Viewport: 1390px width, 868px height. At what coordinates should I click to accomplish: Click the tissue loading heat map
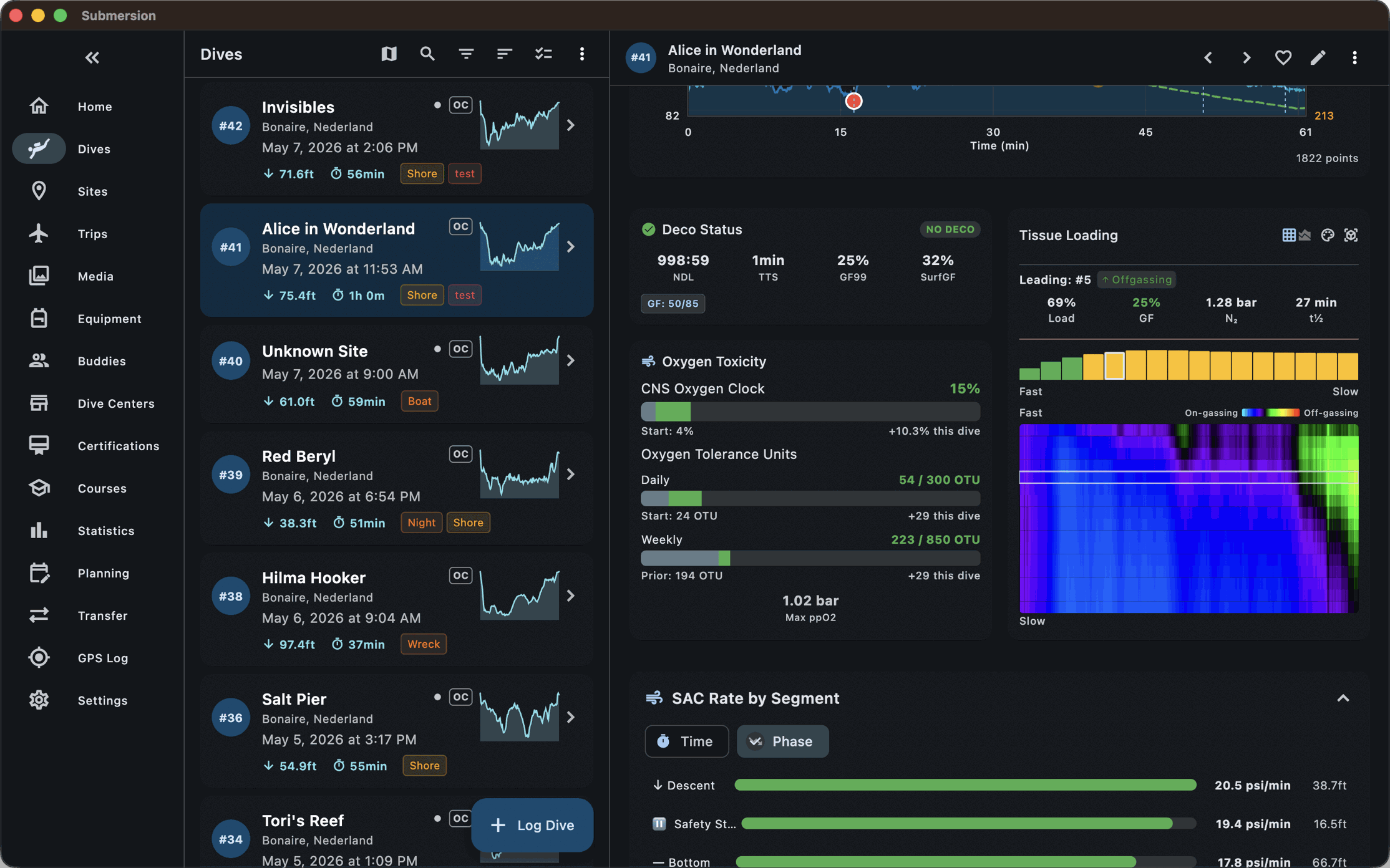(1188, 518)
